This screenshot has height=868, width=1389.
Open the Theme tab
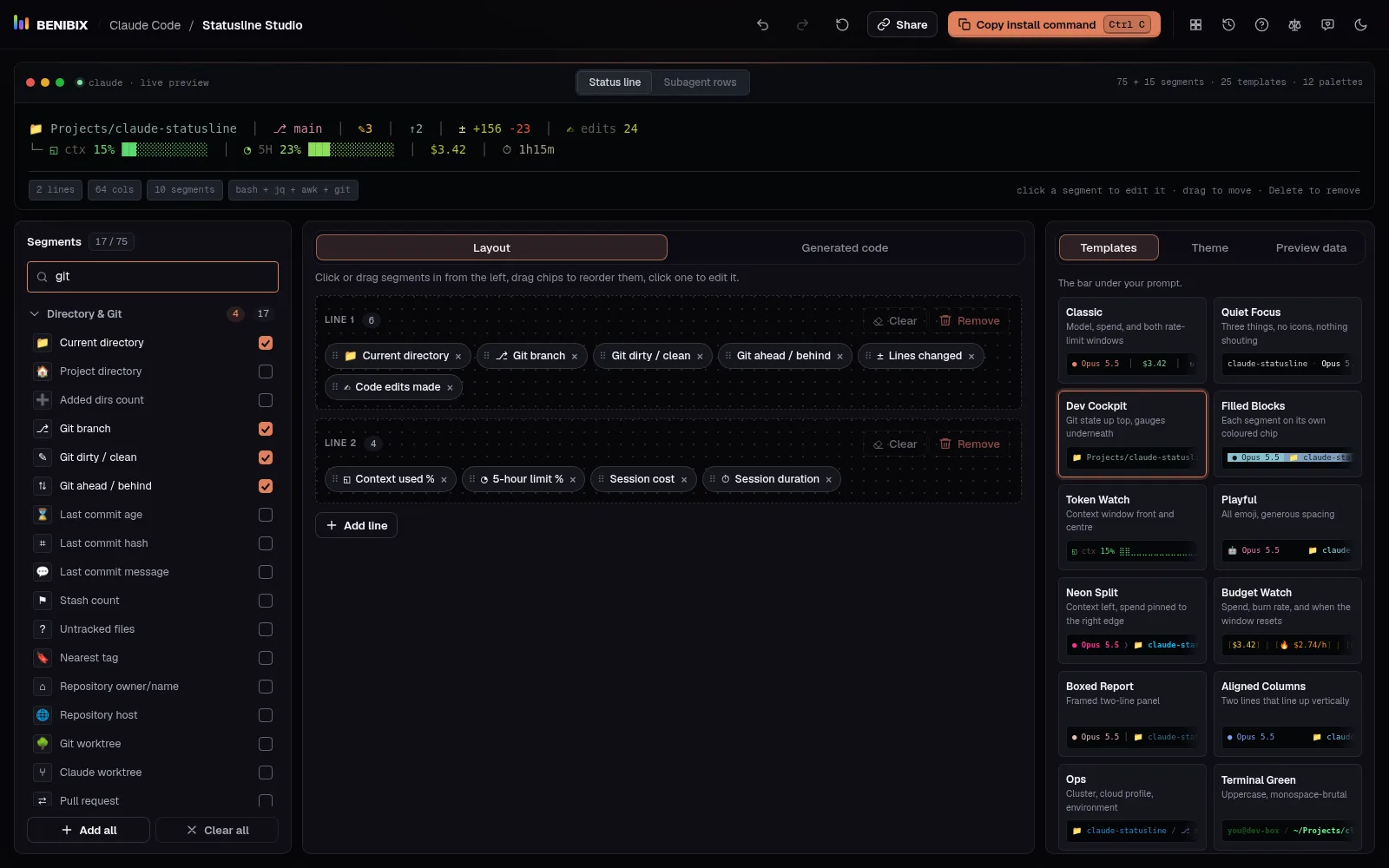tap(1209, 248)
